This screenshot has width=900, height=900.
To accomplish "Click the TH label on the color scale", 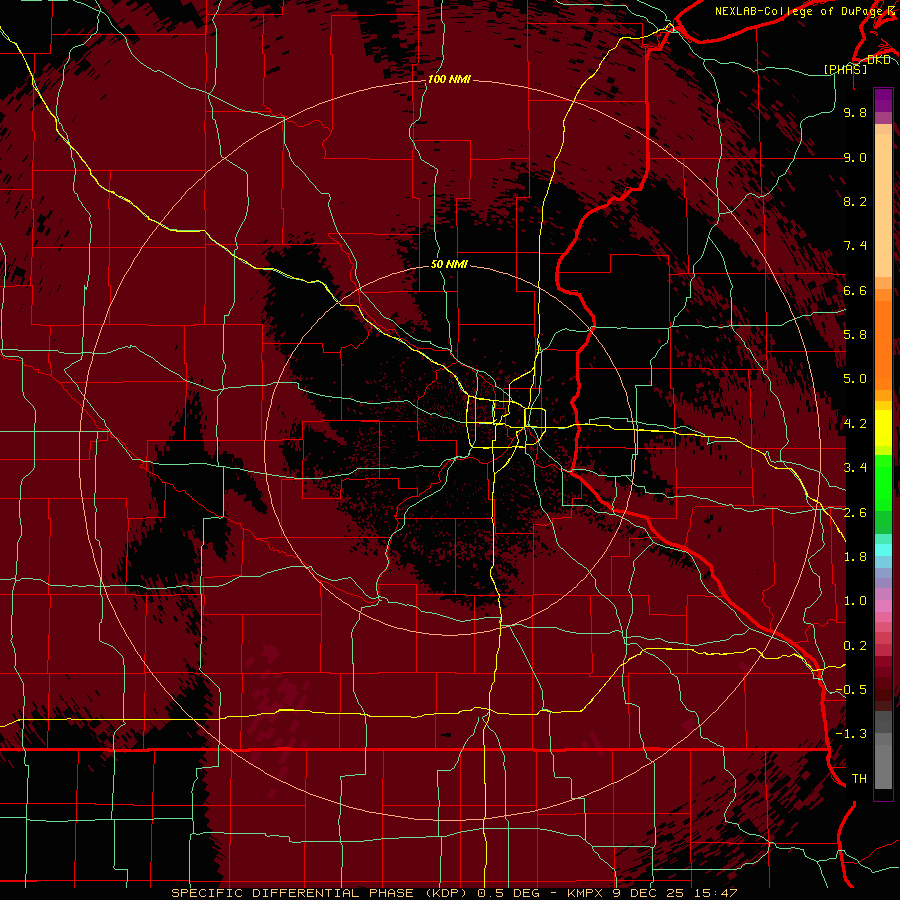I will coord(859,779).
